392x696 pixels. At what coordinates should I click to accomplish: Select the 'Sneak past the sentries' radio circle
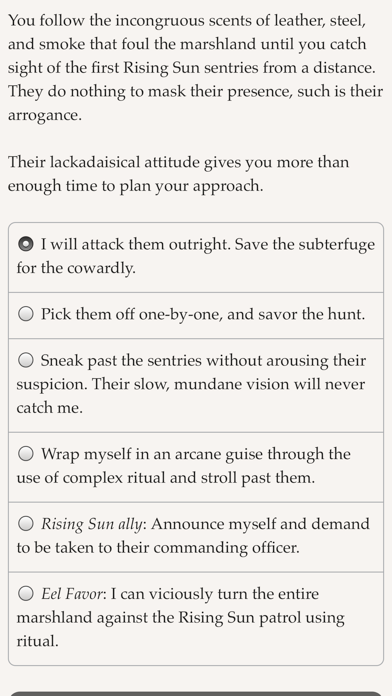pos(26,360)
